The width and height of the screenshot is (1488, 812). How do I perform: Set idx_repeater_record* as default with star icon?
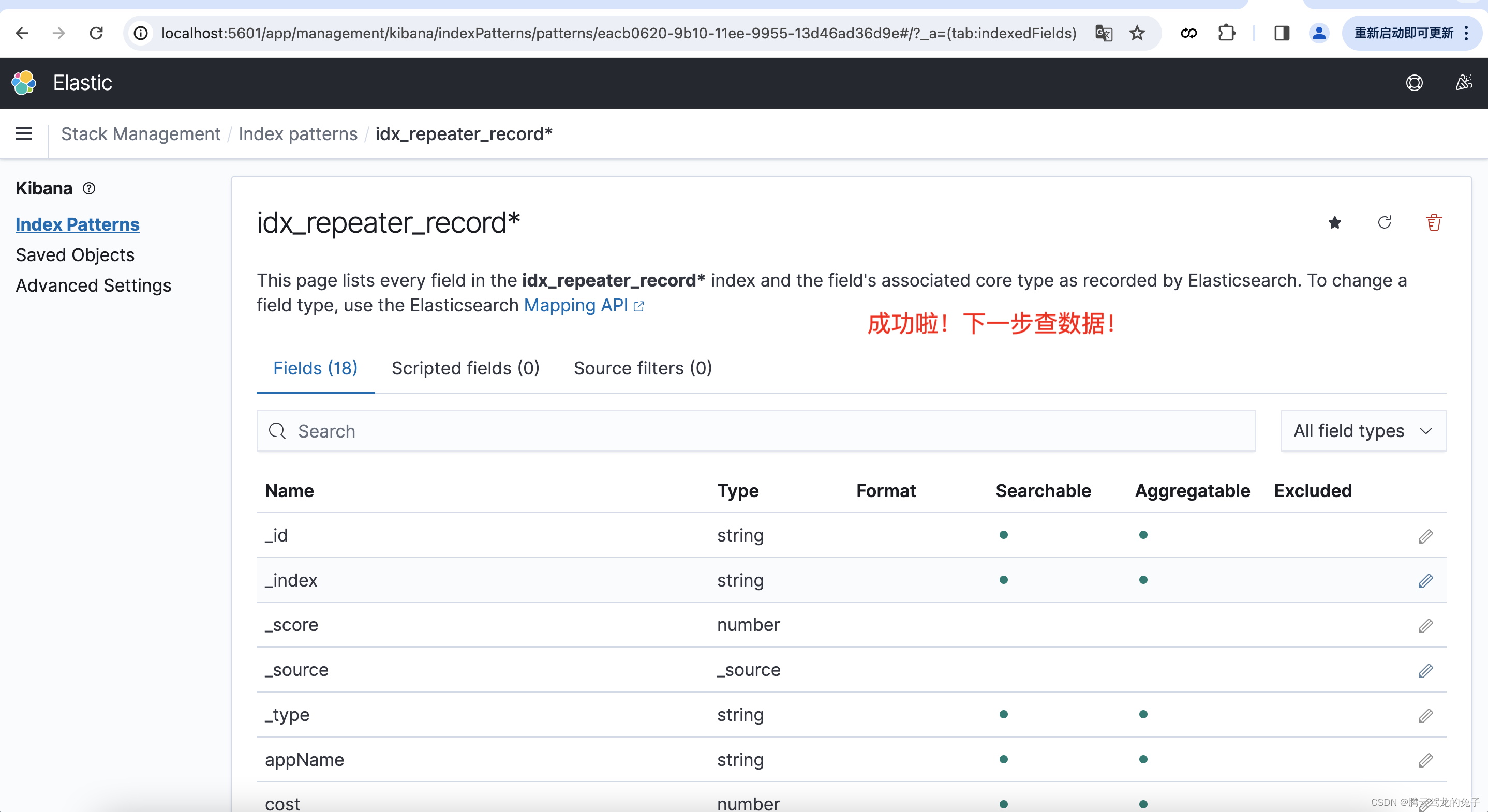(x=1334, y=223)
